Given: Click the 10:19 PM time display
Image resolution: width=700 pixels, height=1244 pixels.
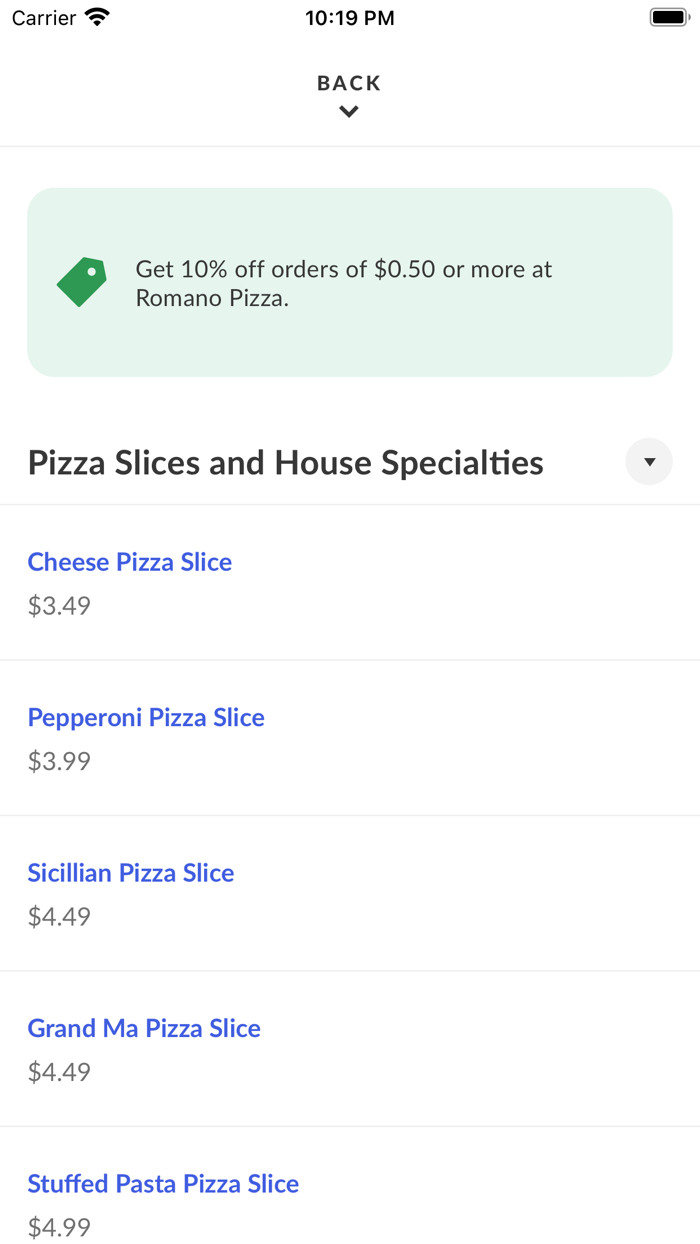Looking at the screenshot, I should [350, 16].
